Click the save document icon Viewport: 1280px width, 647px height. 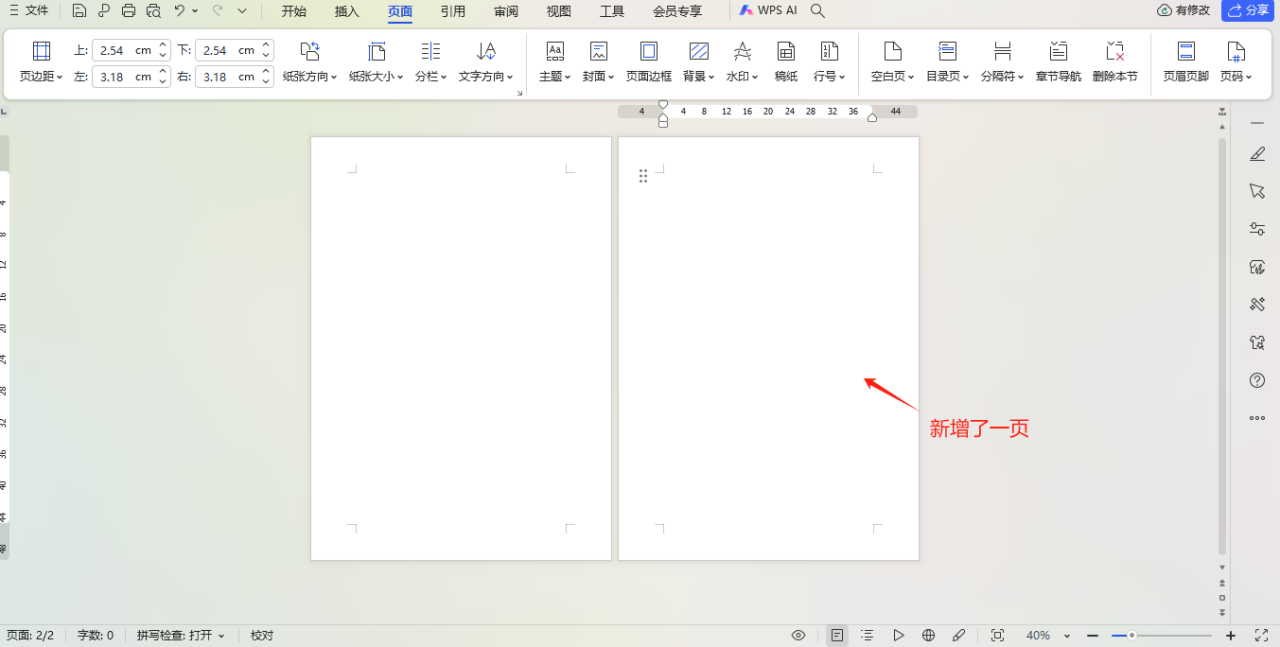[79, 11]
